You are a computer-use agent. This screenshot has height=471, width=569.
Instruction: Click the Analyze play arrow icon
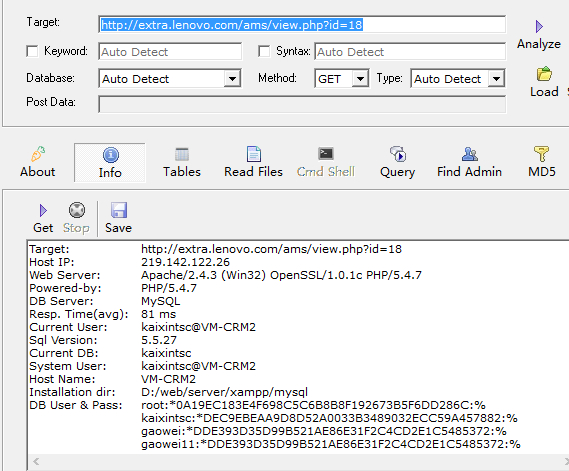tap(539, 26)
